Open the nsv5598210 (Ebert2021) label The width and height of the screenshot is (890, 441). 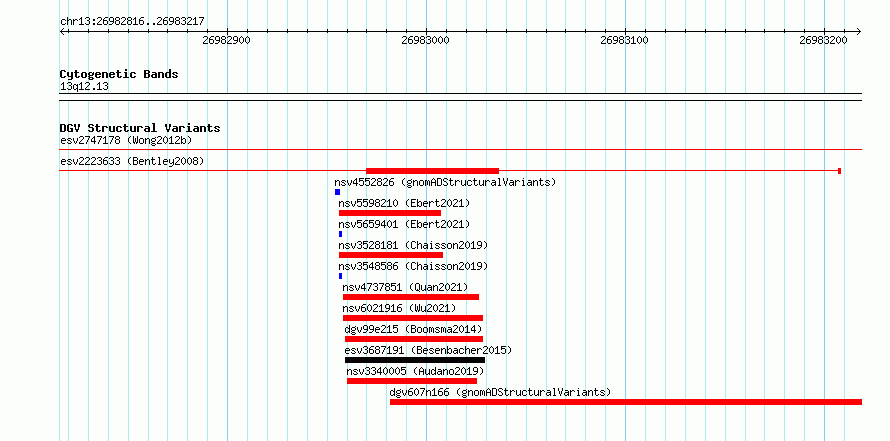(x=404, y=203)
